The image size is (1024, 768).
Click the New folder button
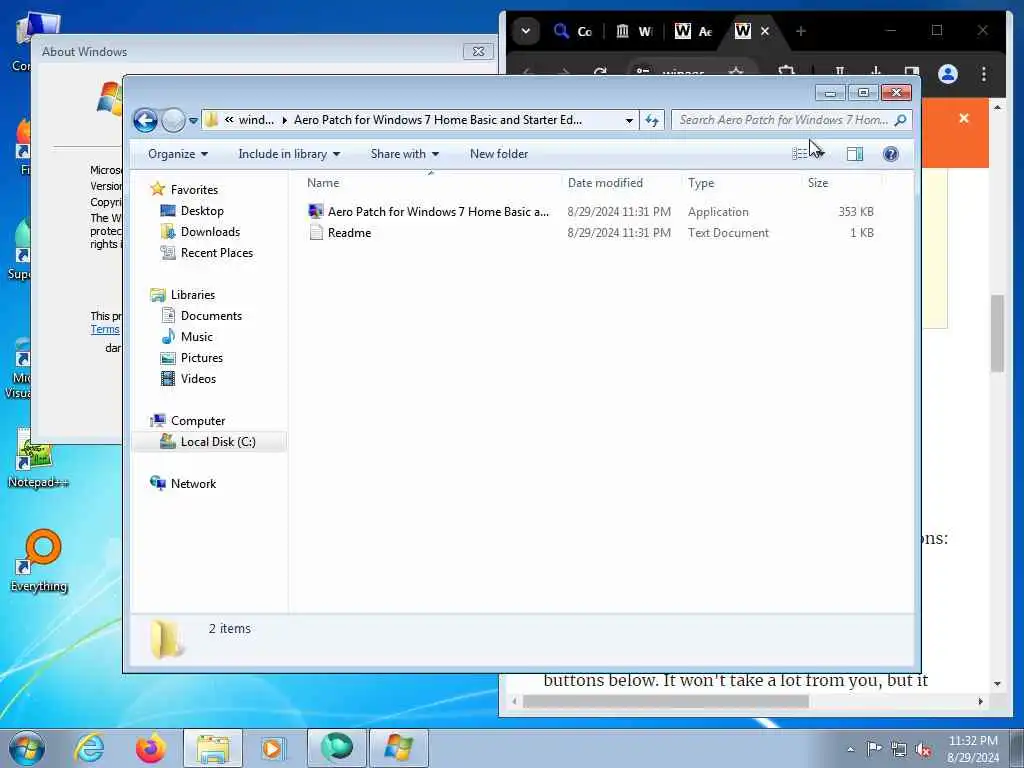[499, 154]
